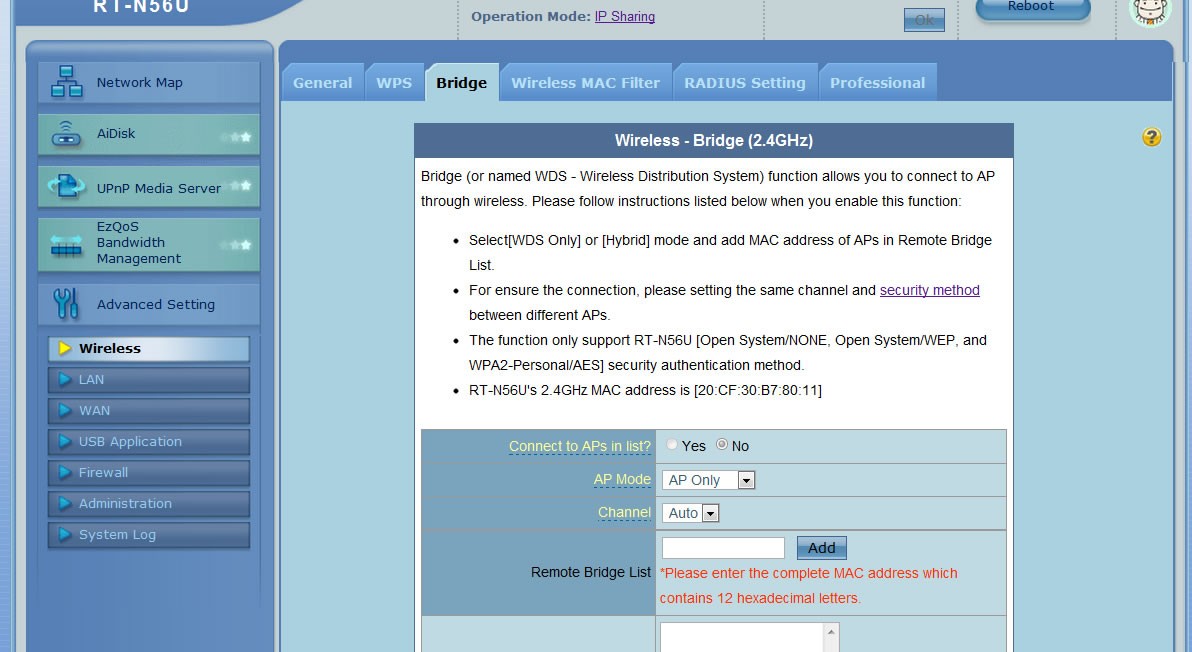This screenshot has width=1192, height=652.
Task: Switch to the WPS tab
Action: [x=394, y=83]
